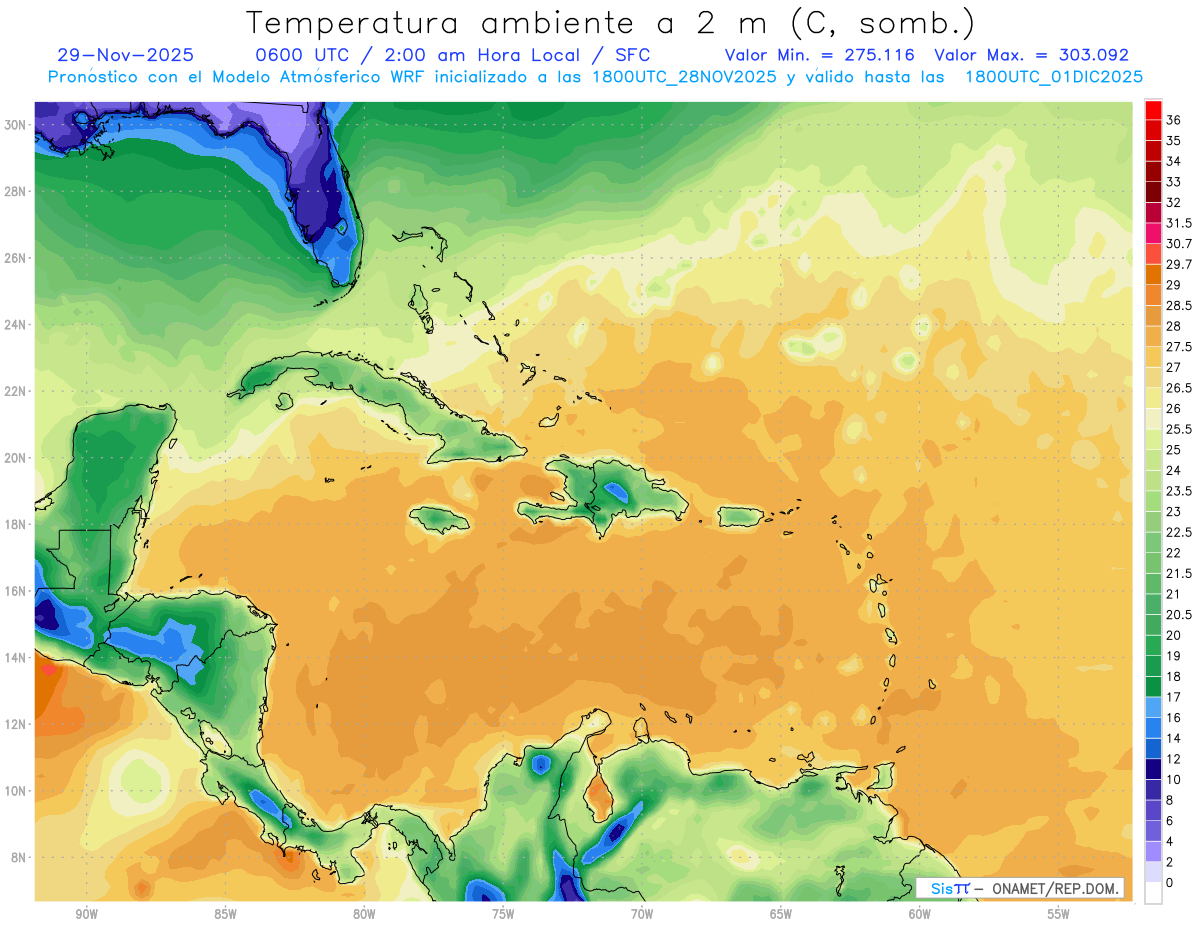Click the latitude axis label "16N"

pyautogui.click(x=15, y=591)
